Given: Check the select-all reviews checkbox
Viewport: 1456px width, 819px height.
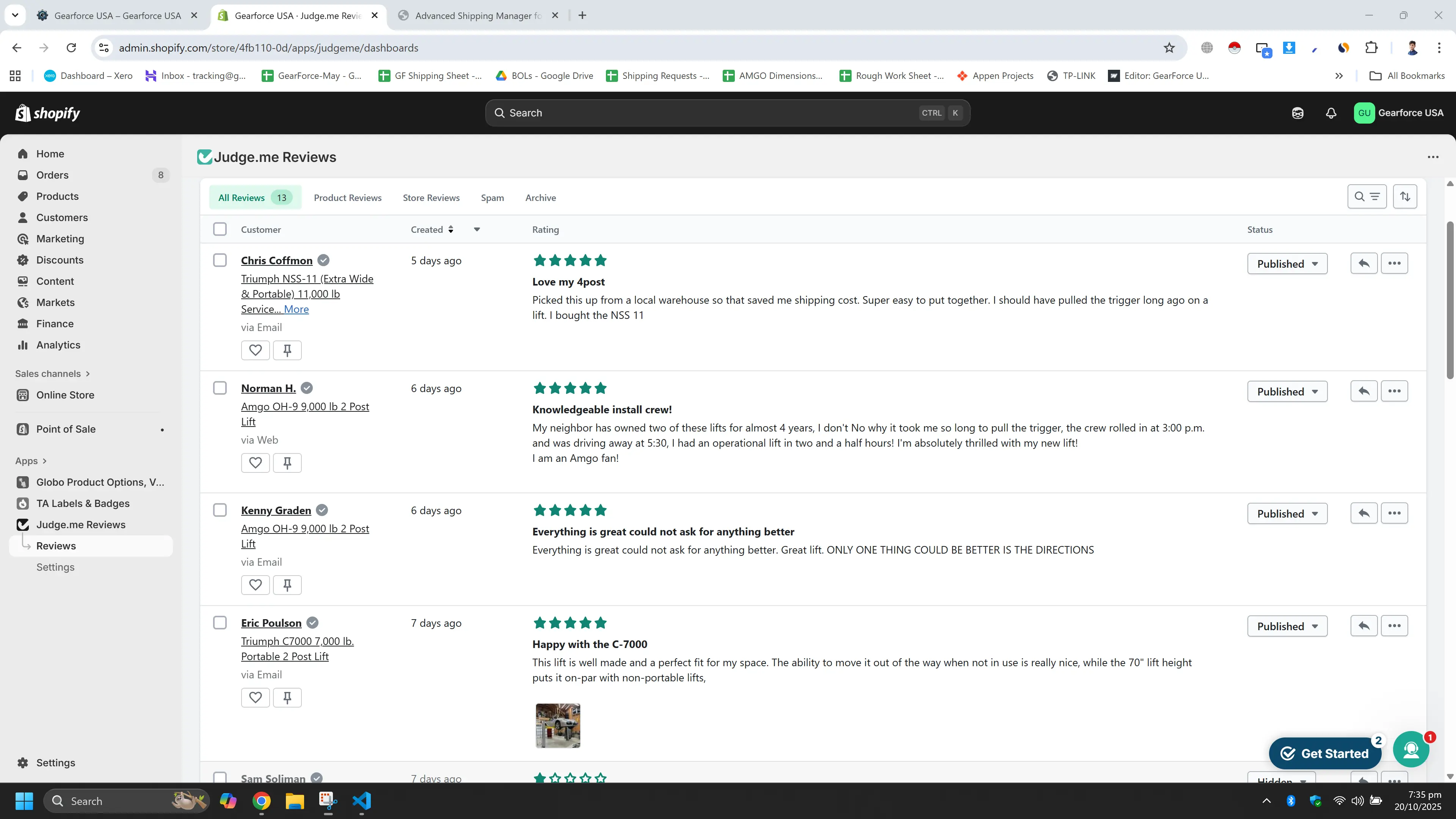Looking at the screenshot, I should 220,229.
